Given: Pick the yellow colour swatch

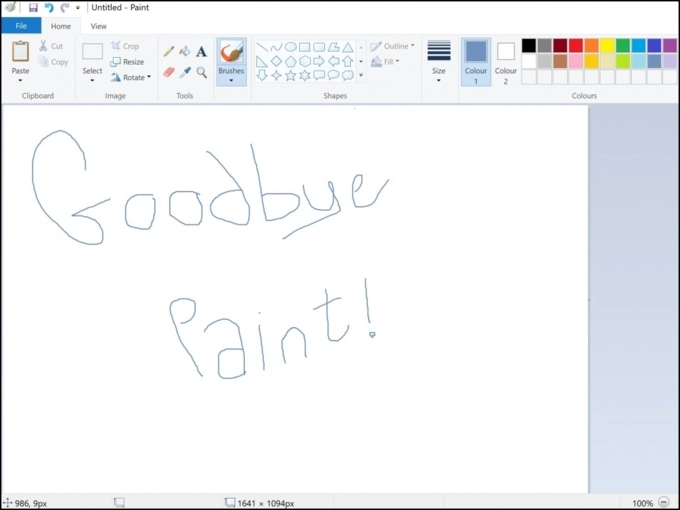Looking at the screenshot, I should coord(607,46).
